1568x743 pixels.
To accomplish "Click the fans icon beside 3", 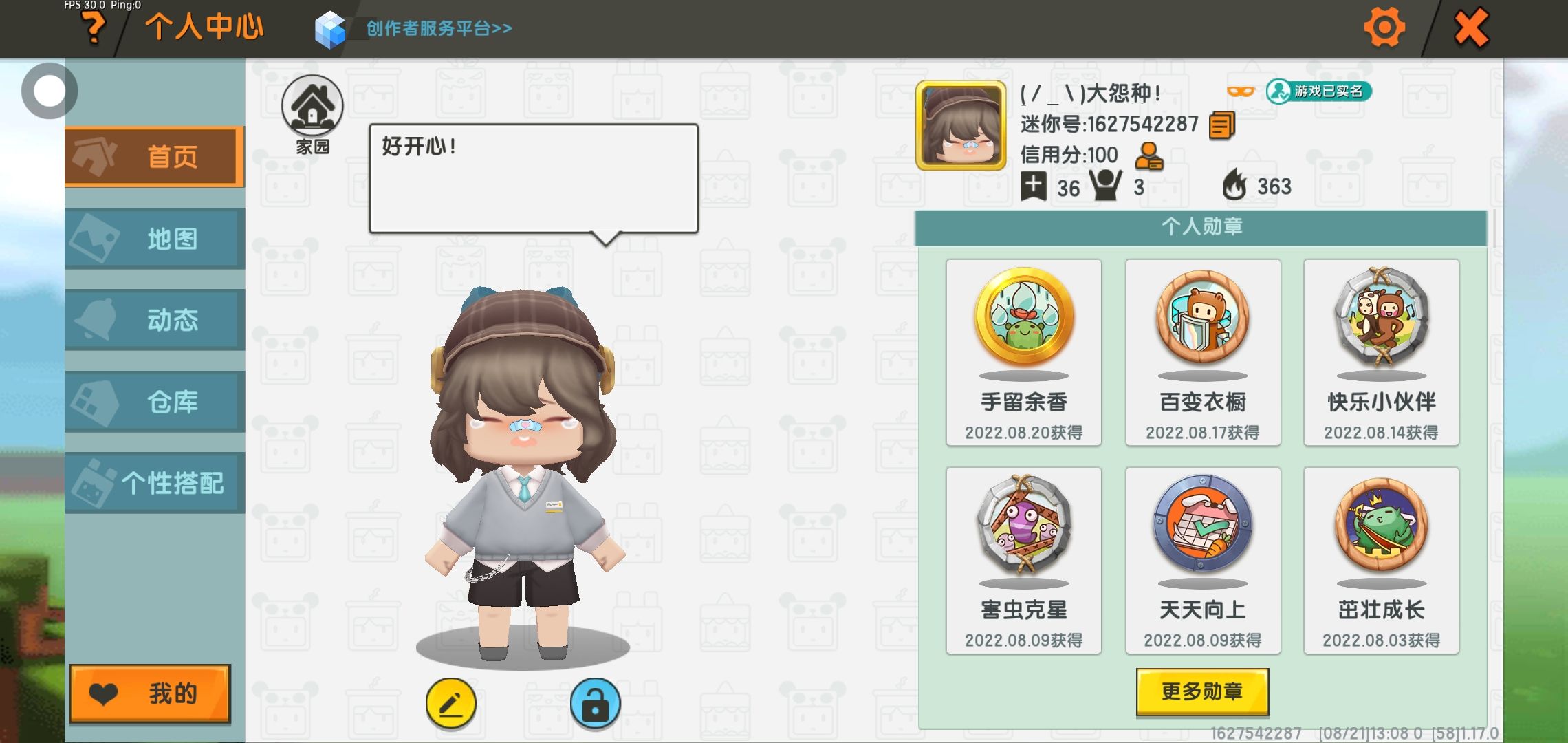I will pos(1105,186).
